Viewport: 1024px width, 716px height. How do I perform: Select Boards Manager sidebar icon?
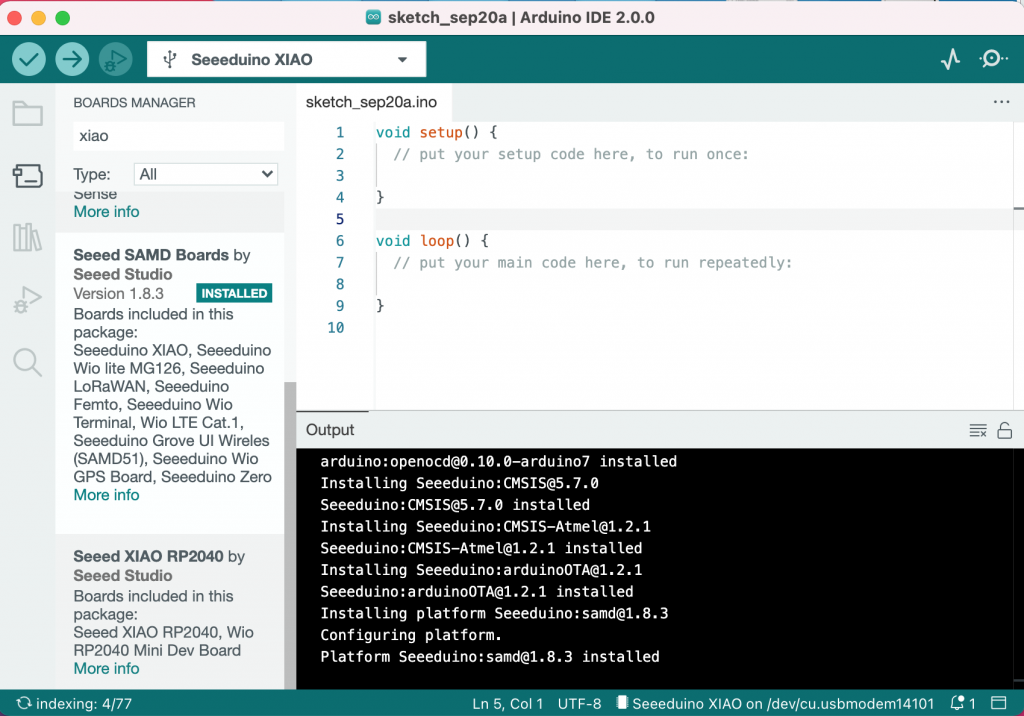click(27, 176)
